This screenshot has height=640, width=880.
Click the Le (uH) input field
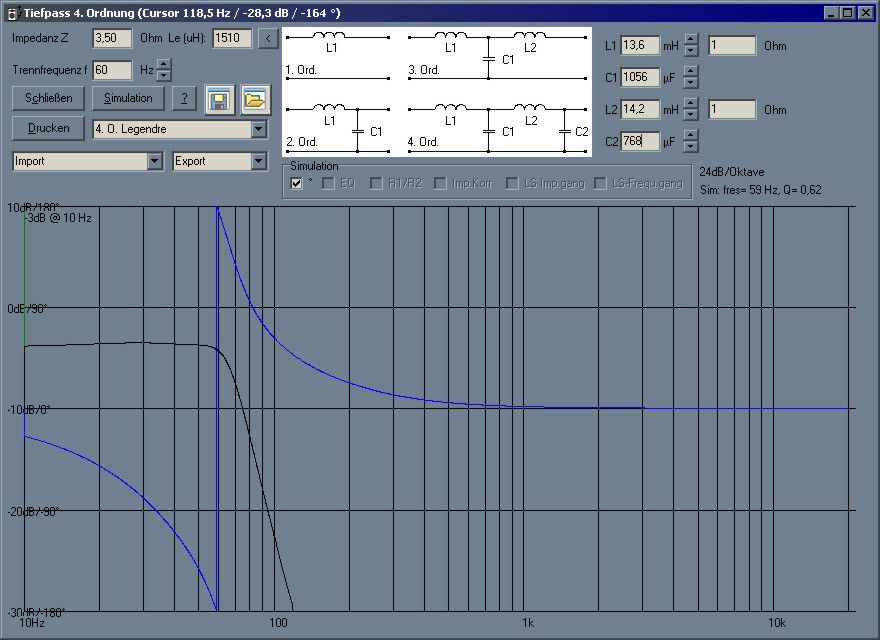click(x=232, y=38)
